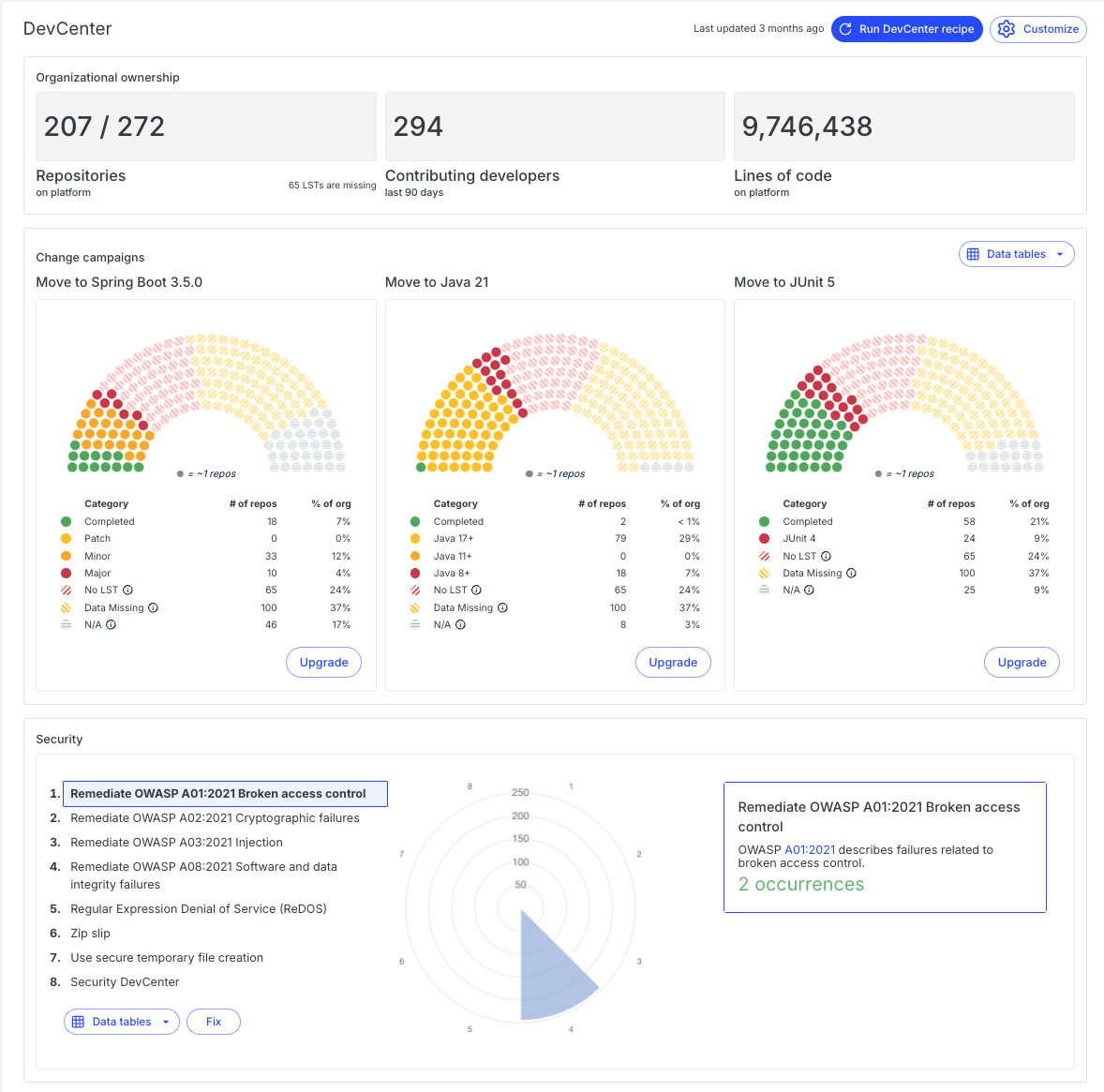Expand Security Data tables dropdown arrow
The height and width of the screenshot is (1092, 1104).
click(166, 1022)
